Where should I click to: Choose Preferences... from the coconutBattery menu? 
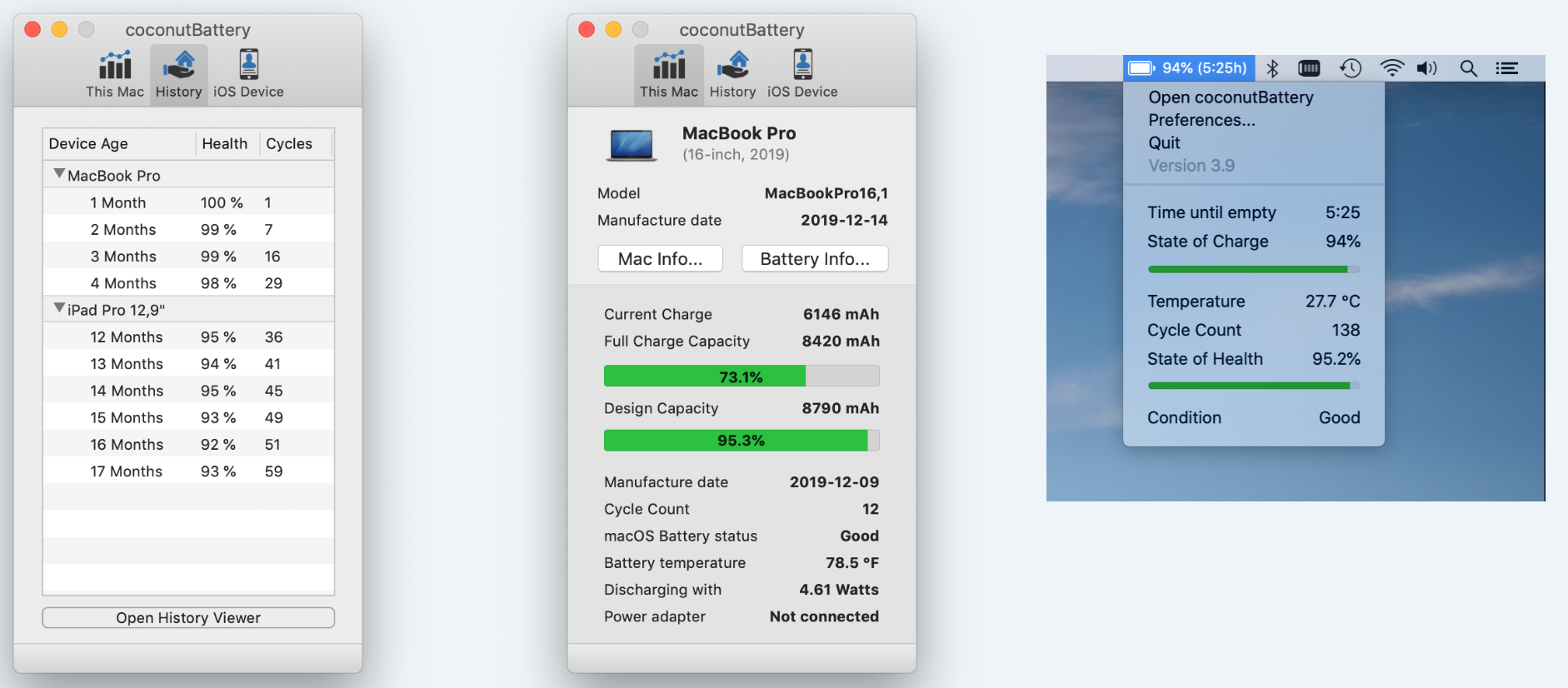1201,120
